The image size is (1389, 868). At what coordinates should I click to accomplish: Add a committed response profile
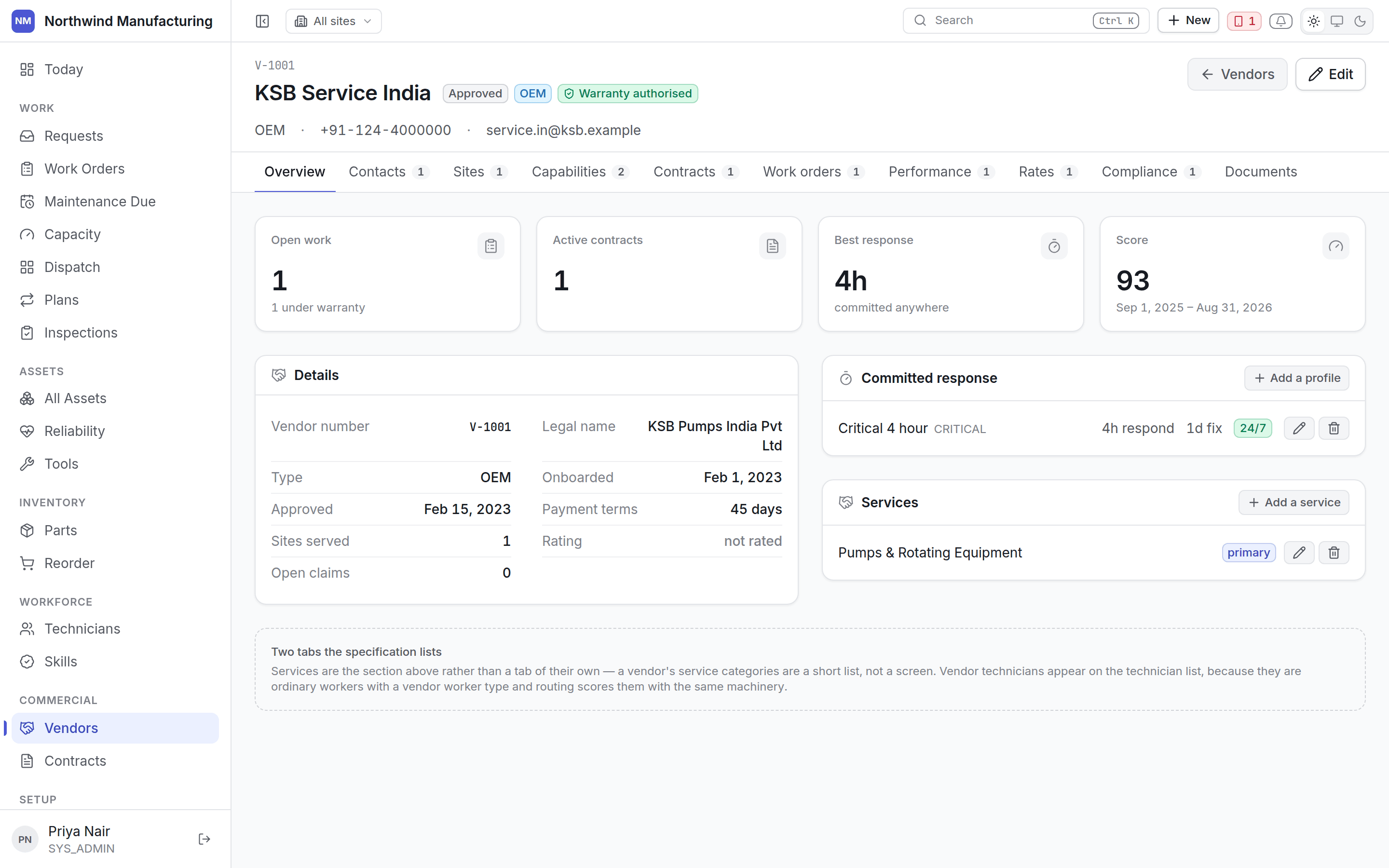1296,379
